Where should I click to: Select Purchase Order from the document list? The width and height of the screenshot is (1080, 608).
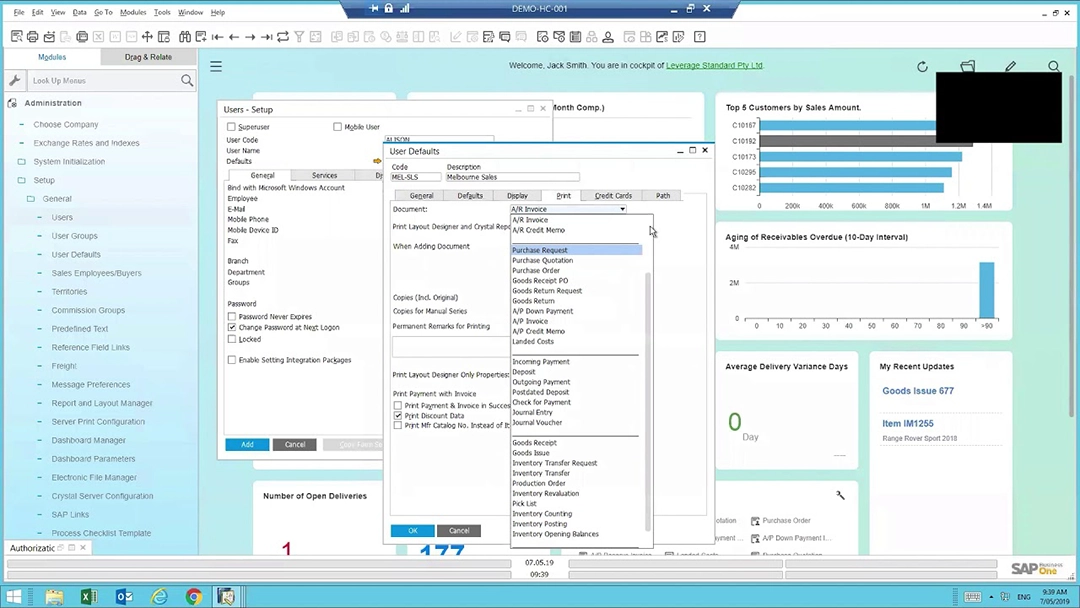click(536, 270)
